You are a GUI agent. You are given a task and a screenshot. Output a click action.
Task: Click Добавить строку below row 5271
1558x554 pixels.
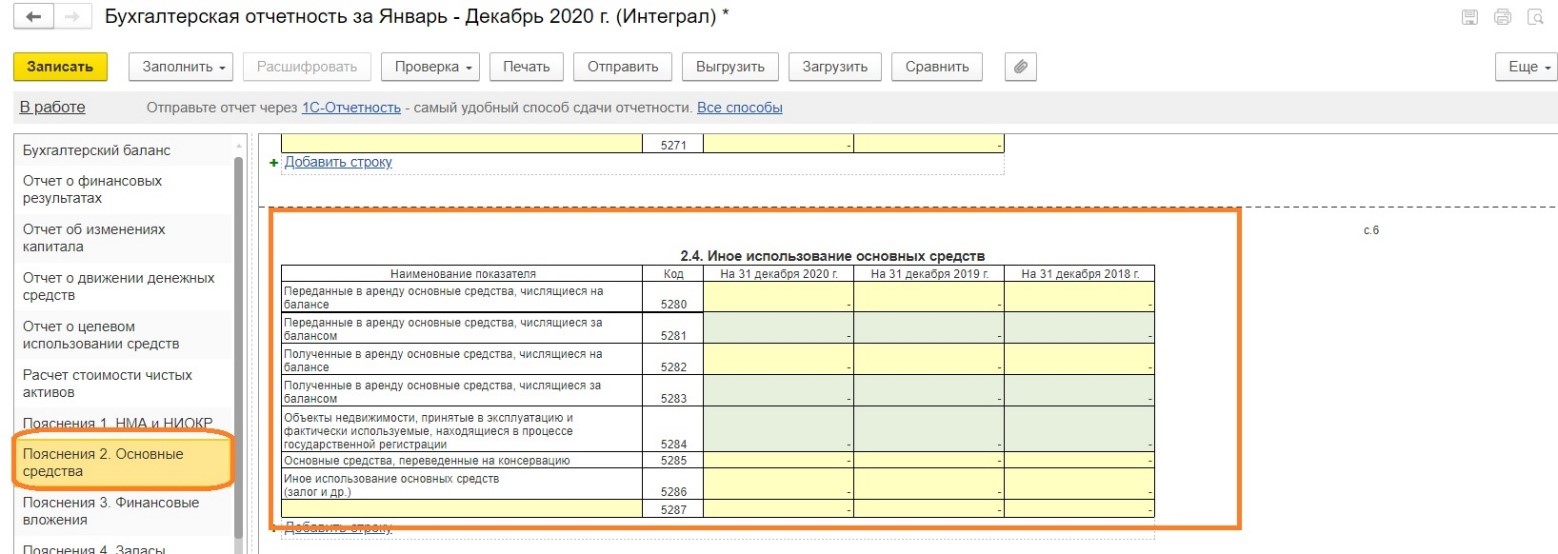pos(338,161)
